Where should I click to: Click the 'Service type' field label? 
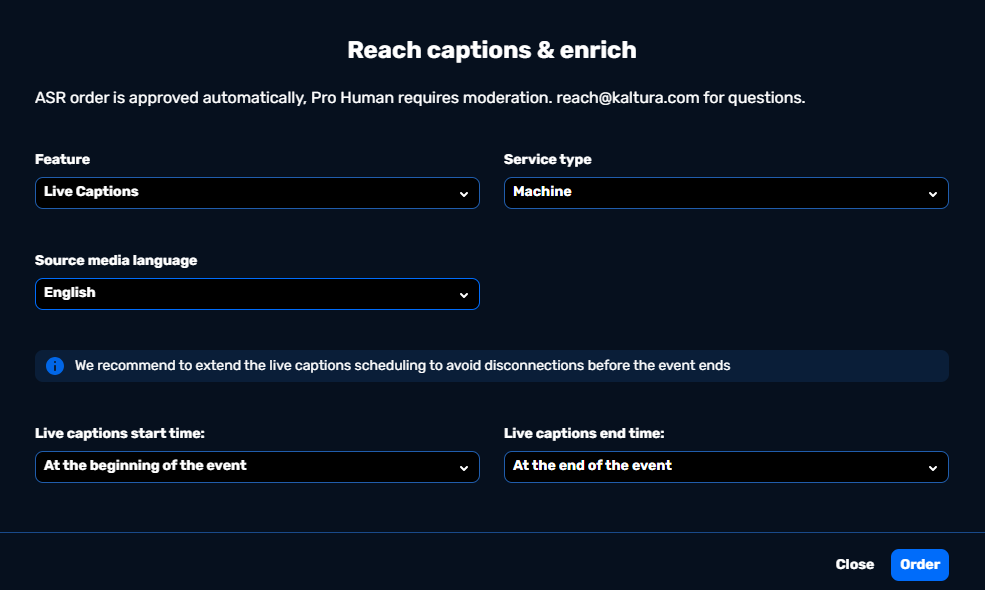547,159
